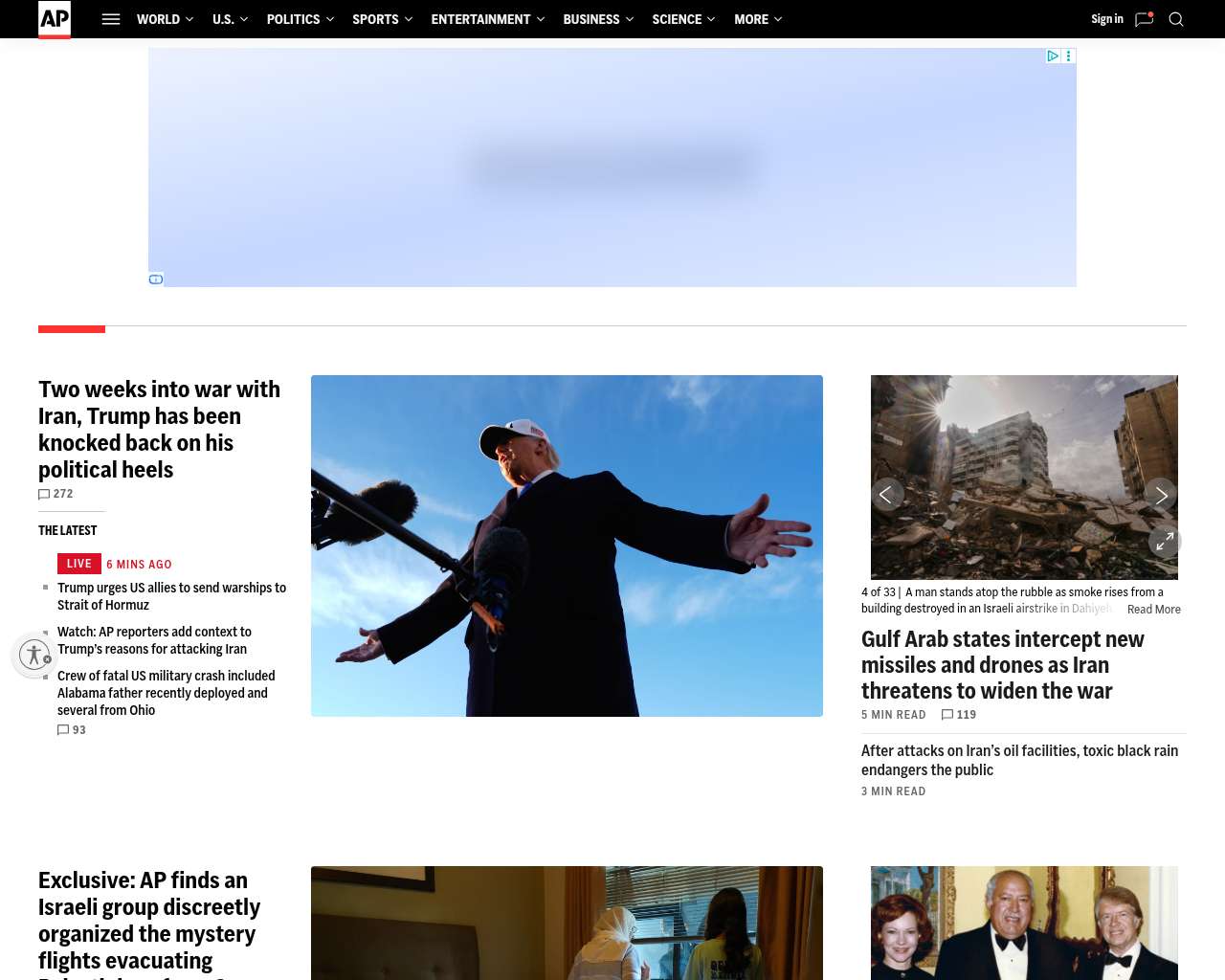Viewport: 1225px width, 980px height.
Task: Click the AP logo home icon
Action: pyautogui.click(x=55, y=20)
